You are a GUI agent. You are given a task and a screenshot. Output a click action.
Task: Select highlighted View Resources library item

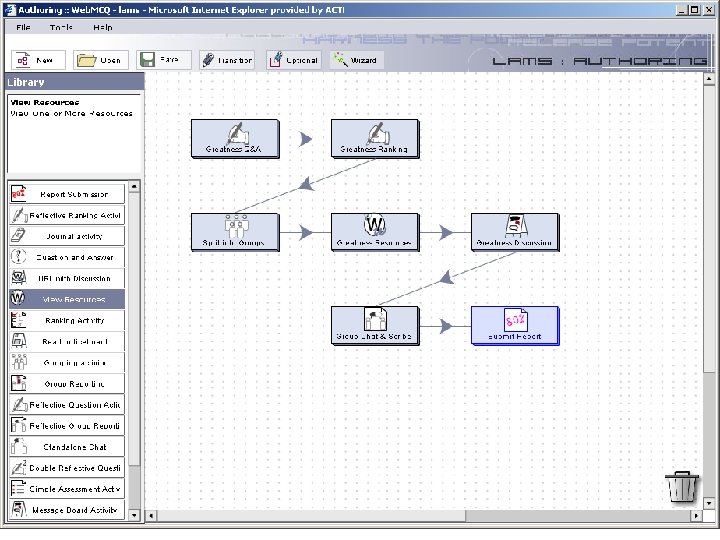[x=67, y=299]
